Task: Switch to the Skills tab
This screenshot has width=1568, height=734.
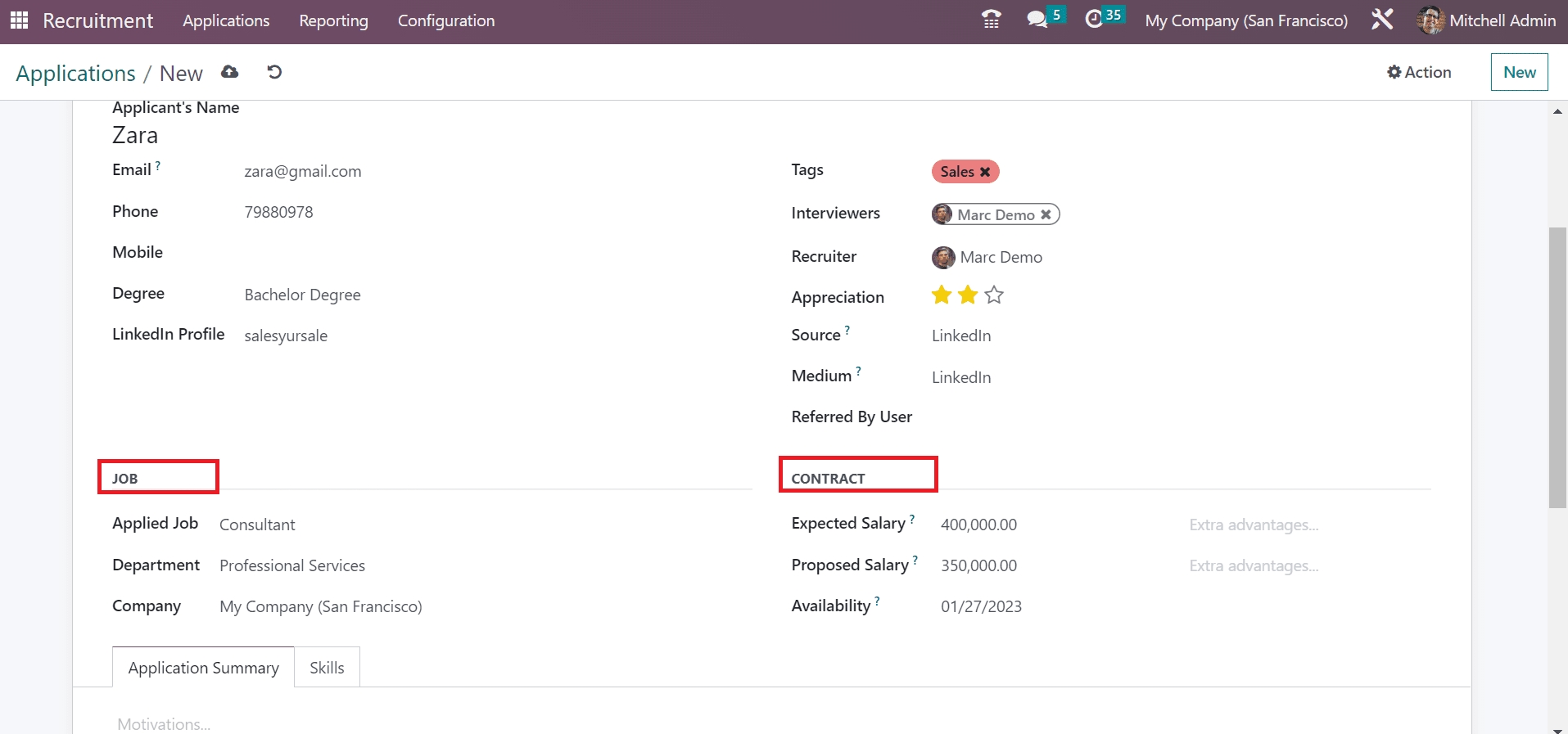Action: [x=327, y=668]
